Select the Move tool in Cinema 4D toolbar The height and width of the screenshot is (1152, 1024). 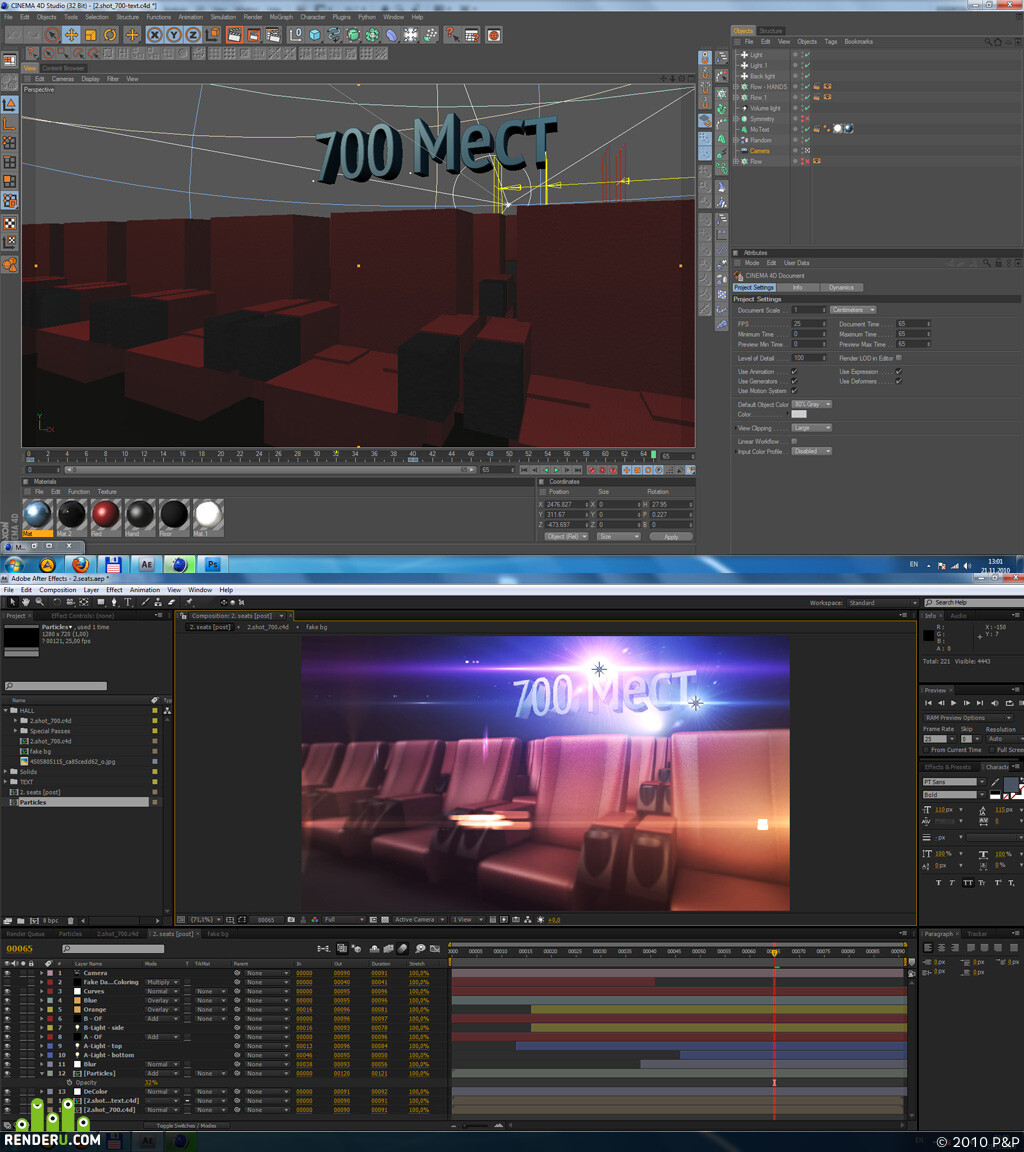click(71, 35)
